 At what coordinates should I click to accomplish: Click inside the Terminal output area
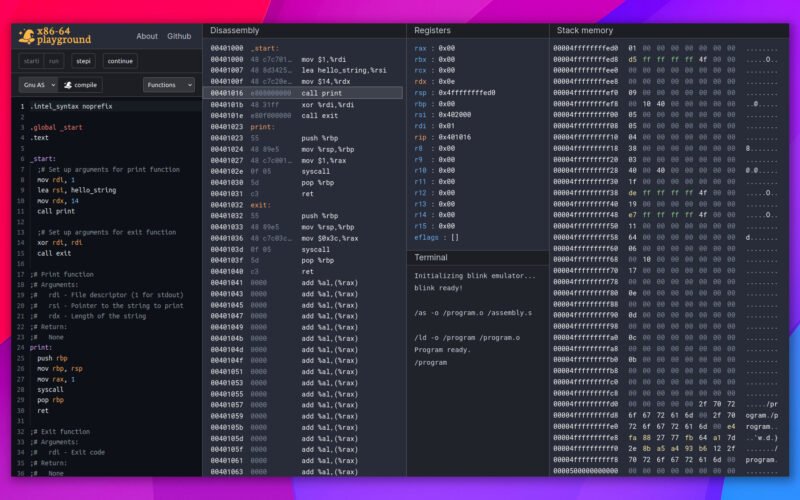(x=476, y=400)
